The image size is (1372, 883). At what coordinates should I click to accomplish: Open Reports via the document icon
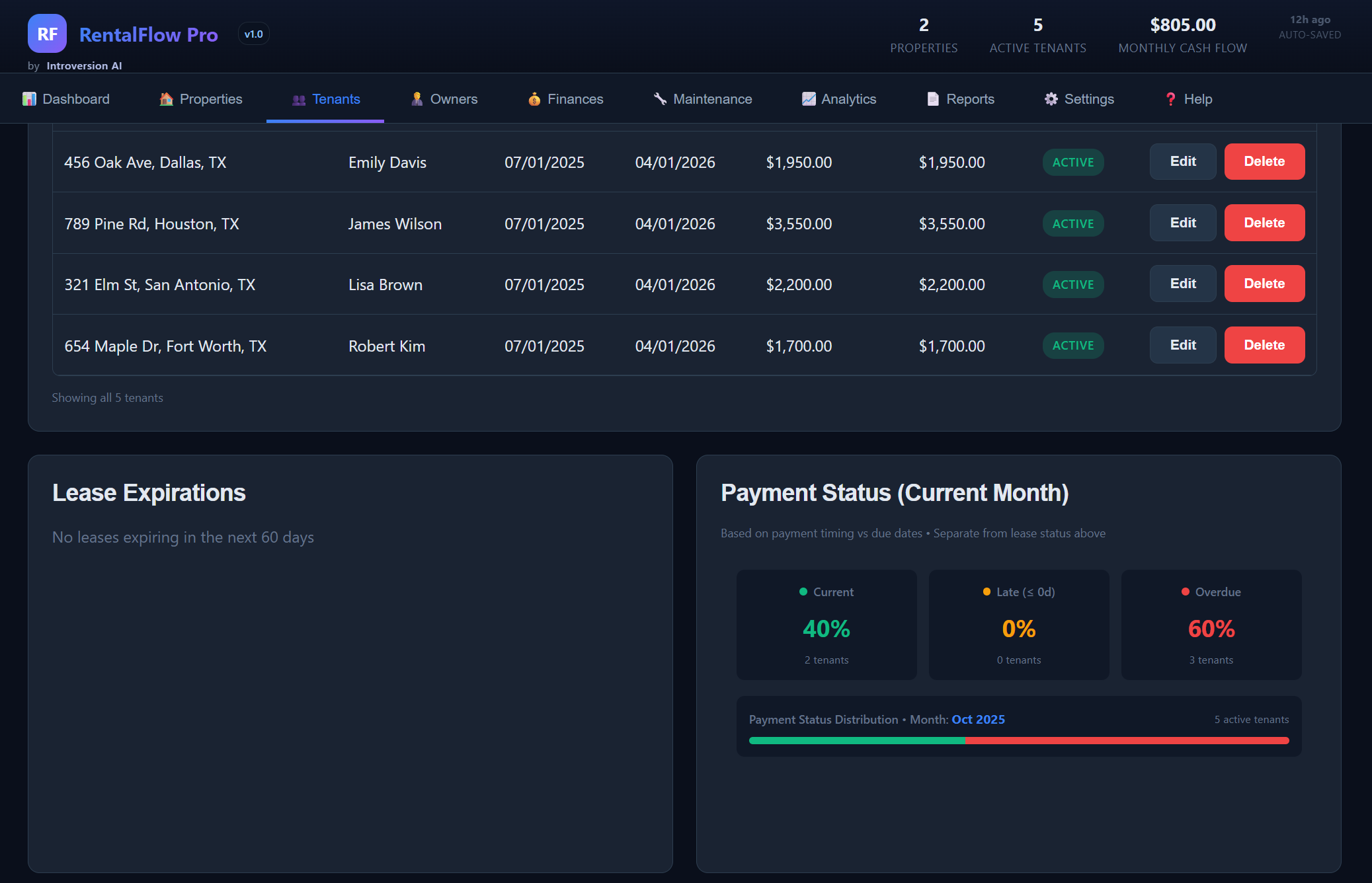pyautogui.click(x=932, y=98)
